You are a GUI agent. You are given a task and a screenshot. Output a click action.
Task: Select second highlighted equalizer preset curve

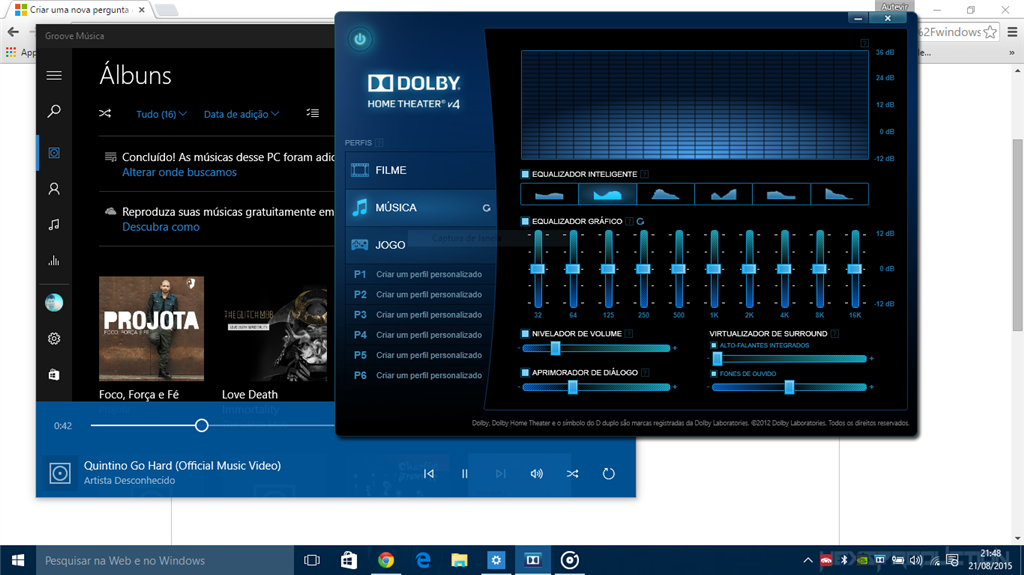(x=607, y=194)
